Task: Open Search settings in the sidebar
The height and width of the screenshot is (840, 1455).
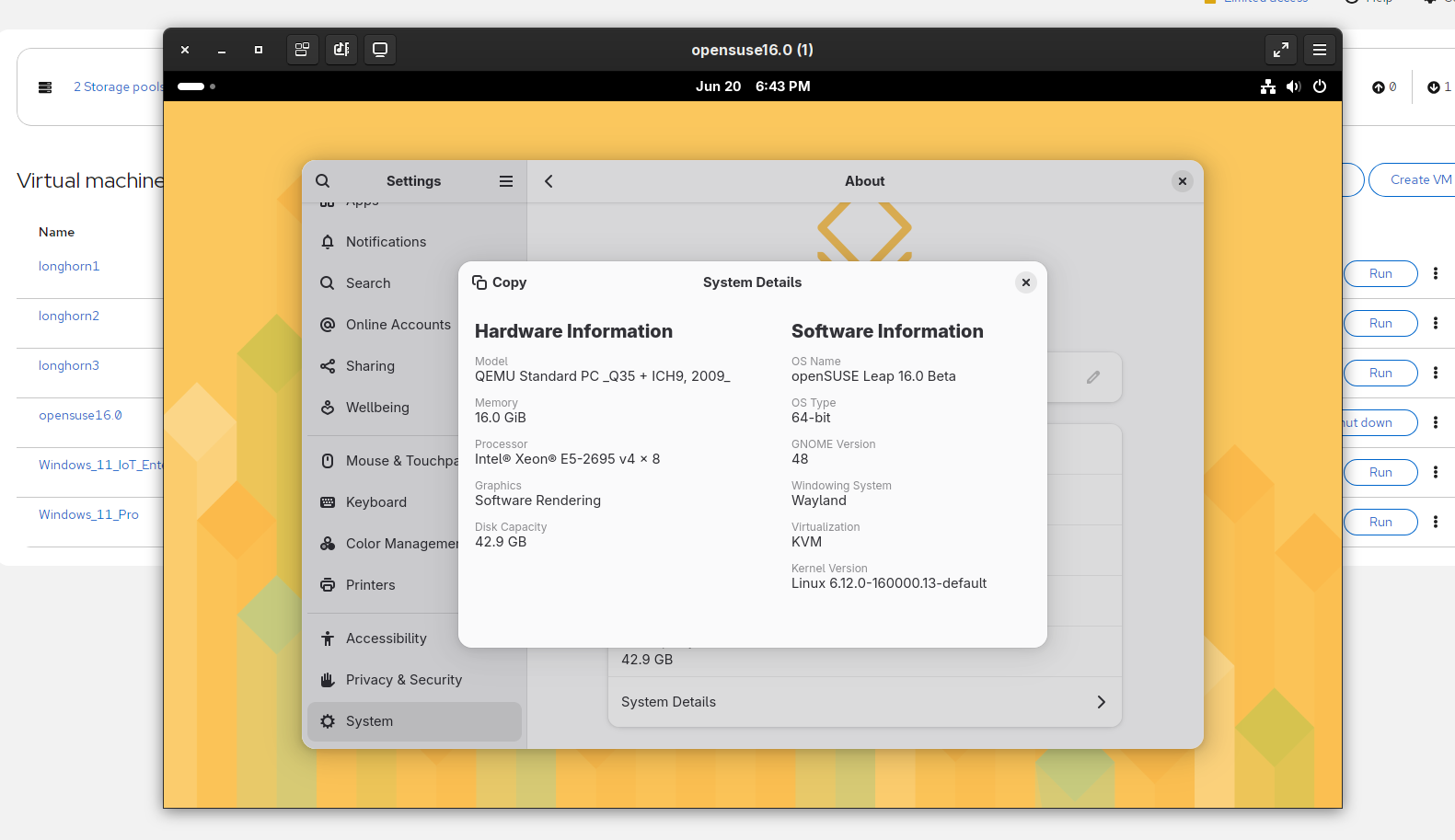Action: tap(414, 283)
